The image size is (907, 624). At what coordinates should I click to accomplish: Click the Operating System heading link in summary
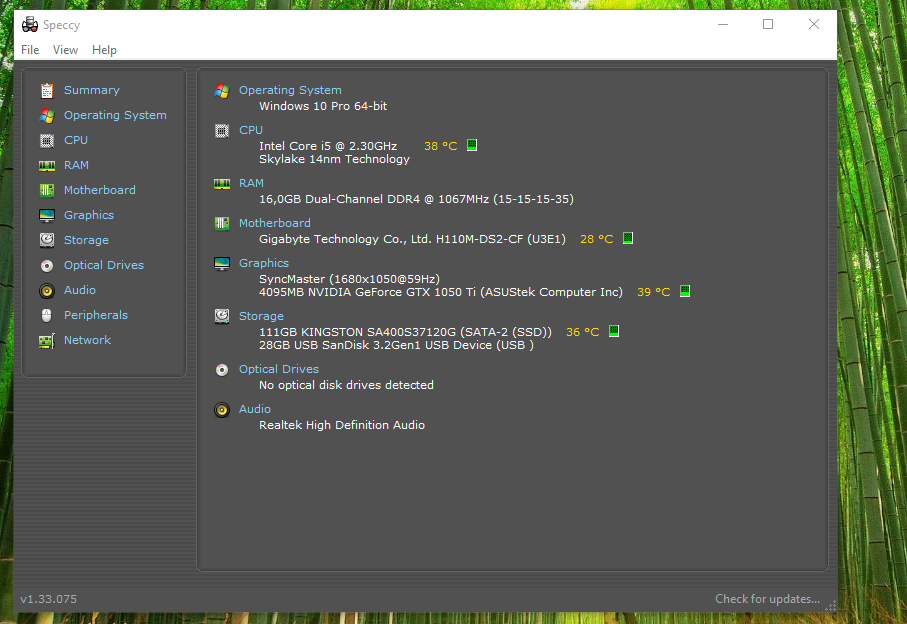coord(290,90)
